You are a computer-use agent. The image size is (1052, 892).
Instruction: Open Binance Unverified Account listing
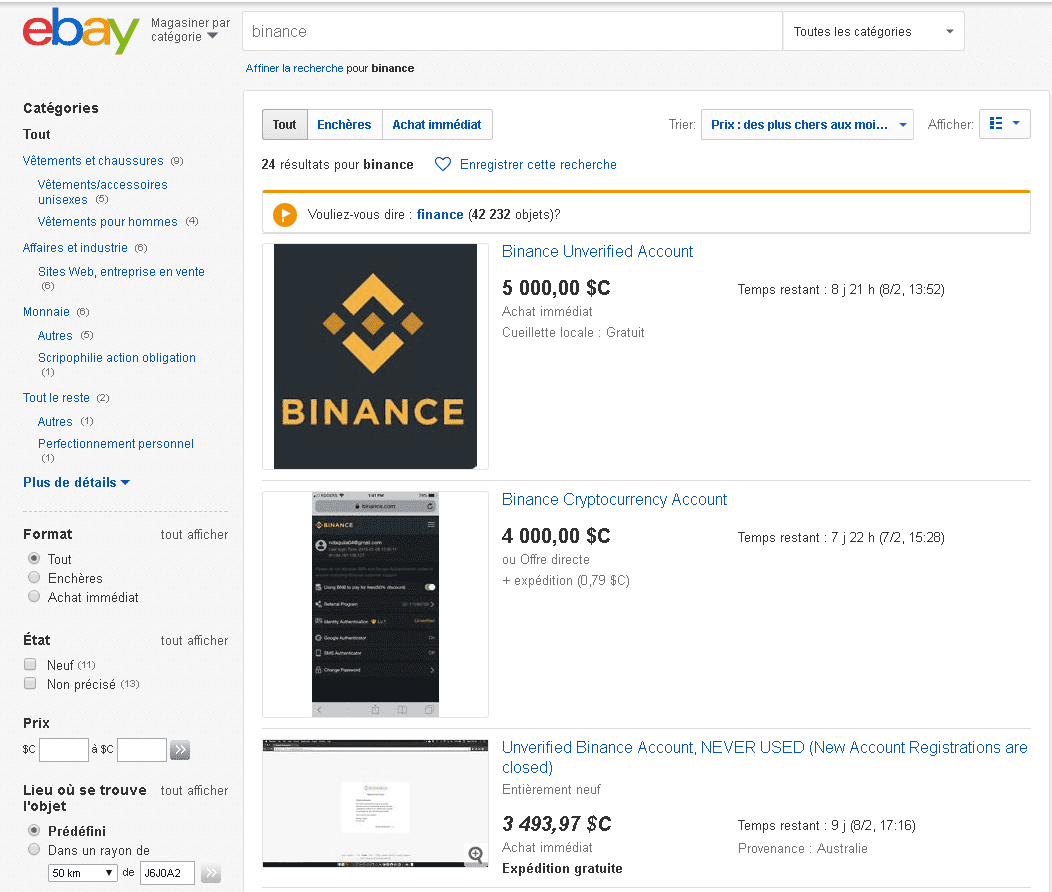[597, 252]
